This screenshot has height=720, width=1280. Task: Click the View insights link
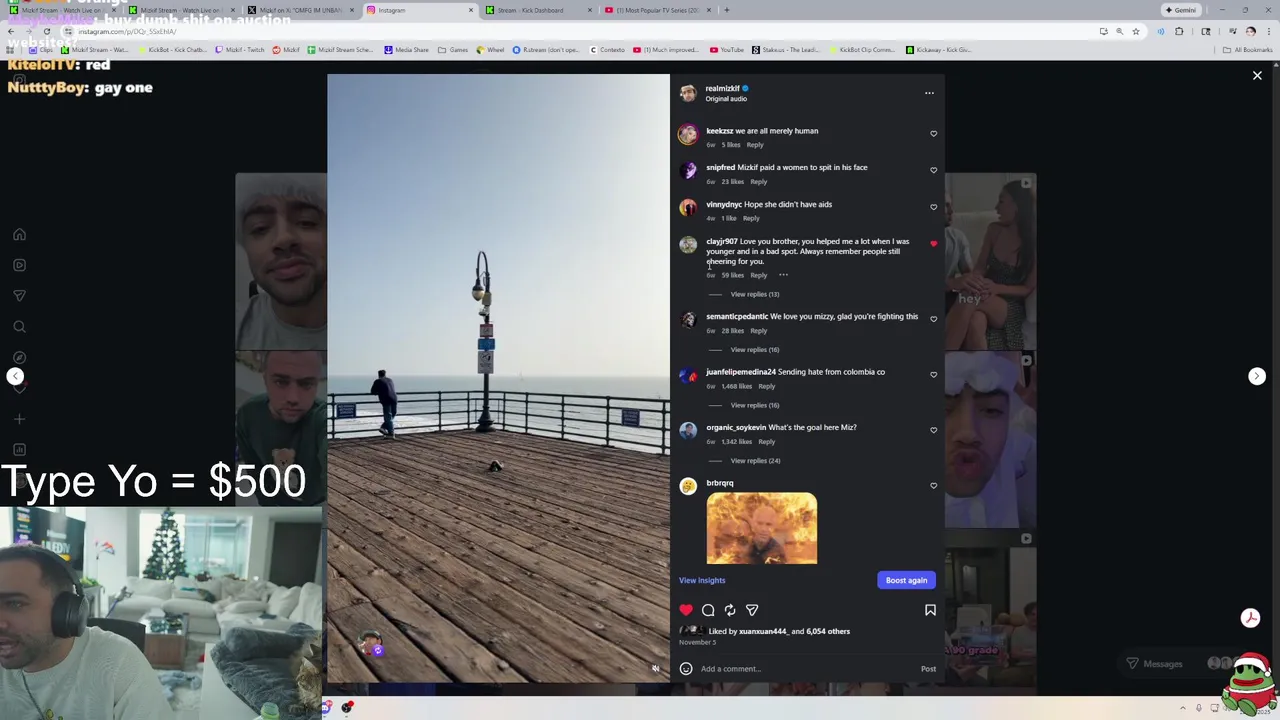point(702,580)
